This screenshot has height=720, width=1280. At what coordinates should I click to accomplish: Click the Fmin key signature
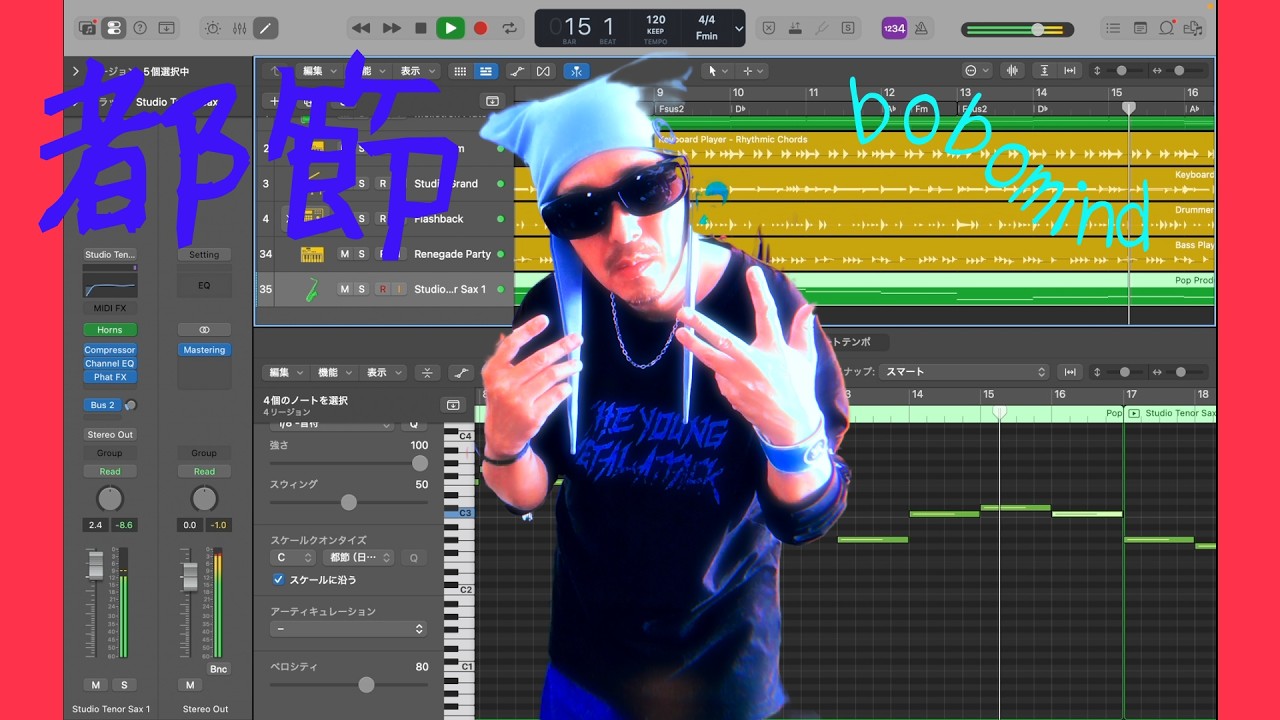tap(707, 36)
